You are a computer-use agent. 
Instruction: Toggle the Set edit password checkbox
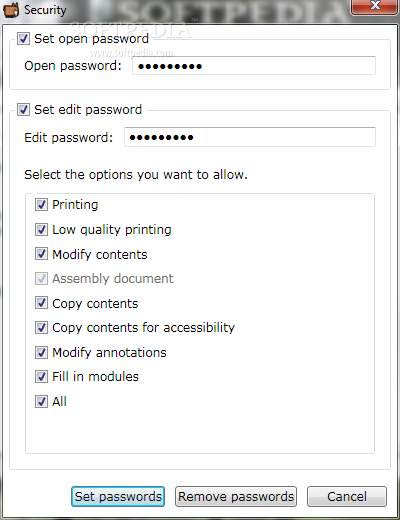pos(23,110)
